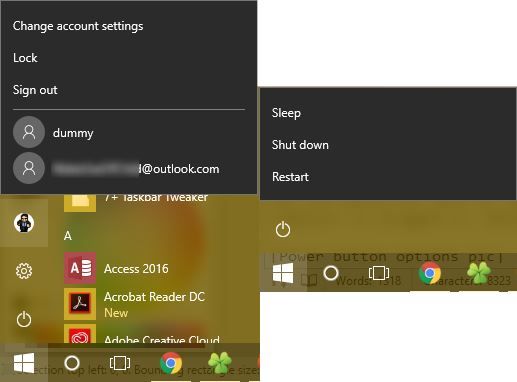This screenshot has width=517, height=382.
Task: Open Change account settings
Action: pyautogui.click(x=78, y=26)
